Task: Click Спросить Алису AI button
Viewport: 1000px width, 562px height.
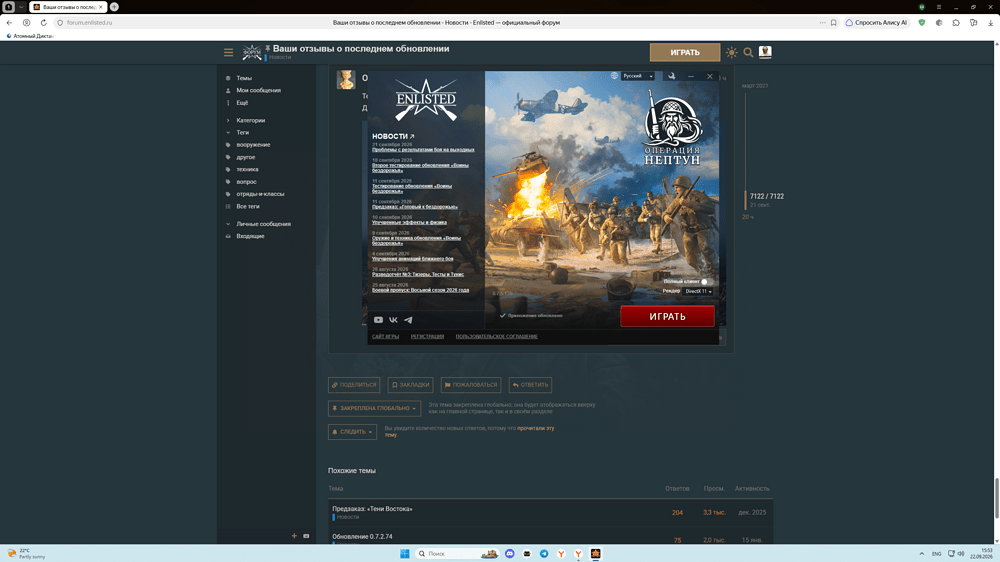Action: tap(876, 22)
